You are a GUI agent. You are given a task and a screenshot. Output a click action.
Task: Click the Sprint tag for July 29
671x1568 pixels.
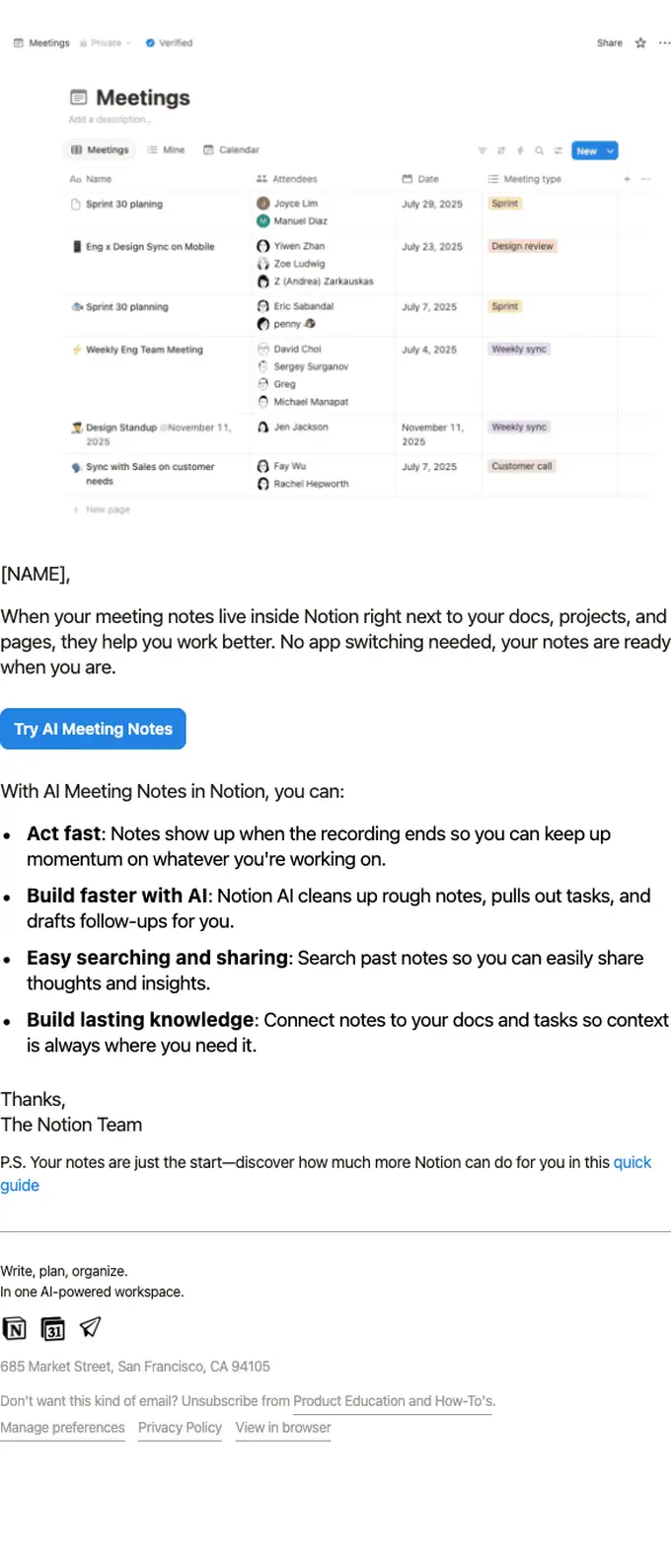coord(505,203)
